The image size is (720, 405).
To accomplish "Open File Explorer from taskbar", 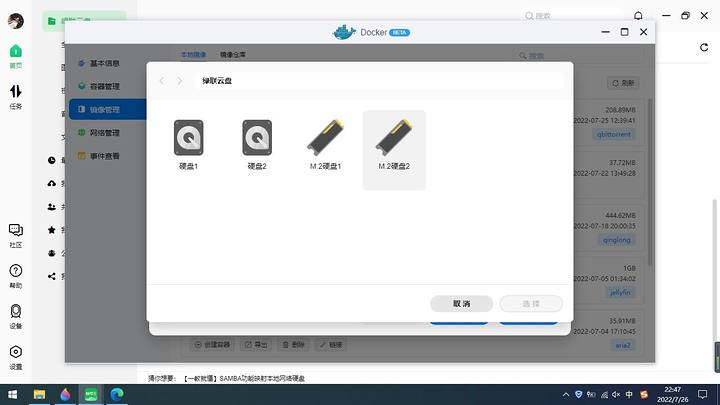I will click(x=39, y=394).
